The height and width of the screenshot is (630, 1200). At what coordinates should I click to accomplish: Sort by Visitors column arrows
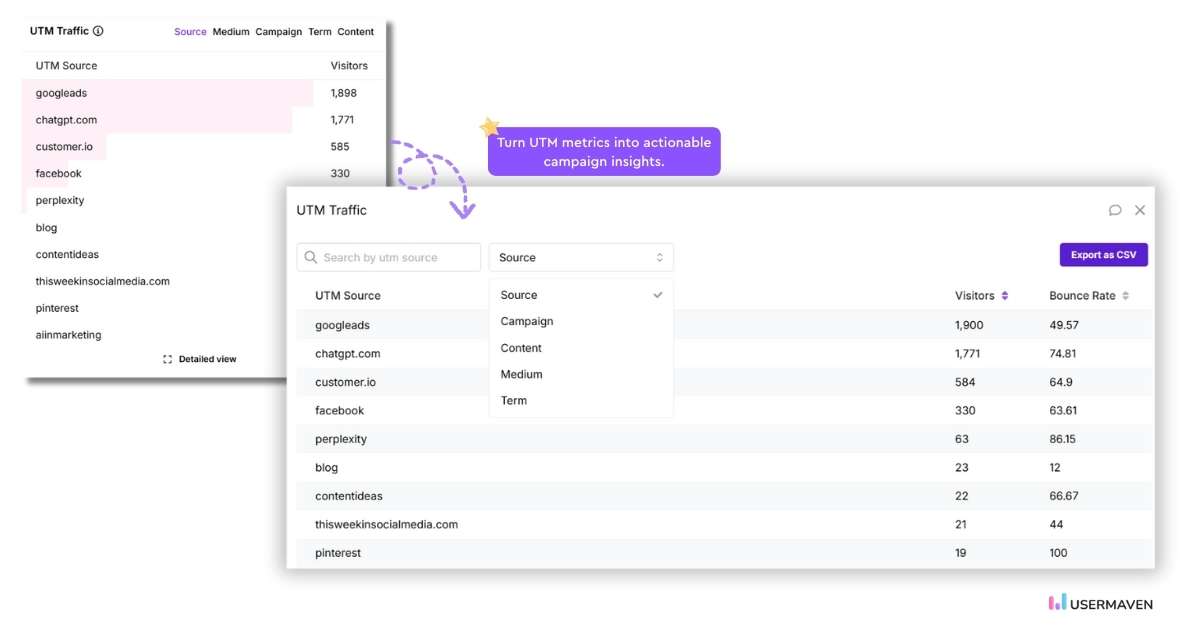pyautogui.click(x=1005, y=296)
